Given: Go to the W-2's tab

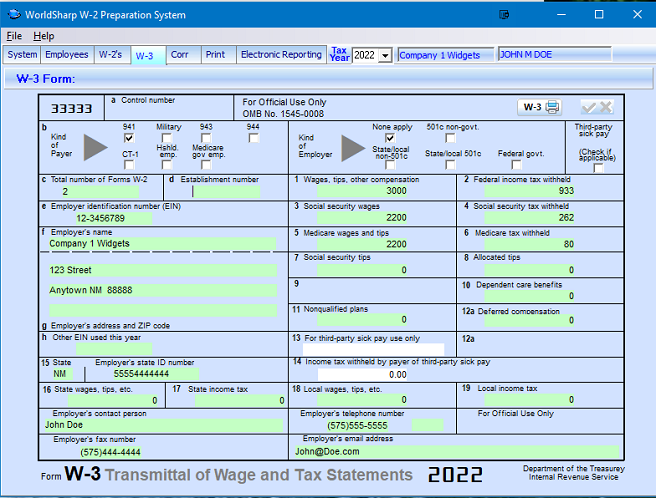Looking at the screenshot, I should (111, 55).
